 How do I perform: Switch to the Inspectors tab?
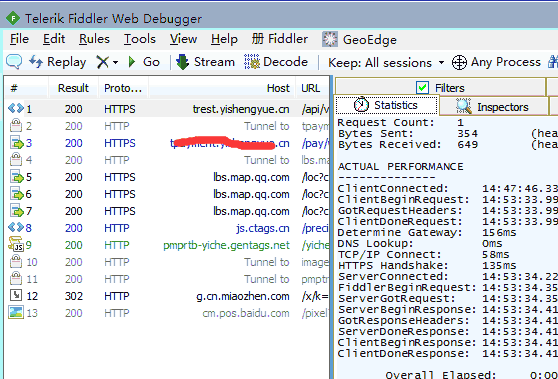(493, 107)
